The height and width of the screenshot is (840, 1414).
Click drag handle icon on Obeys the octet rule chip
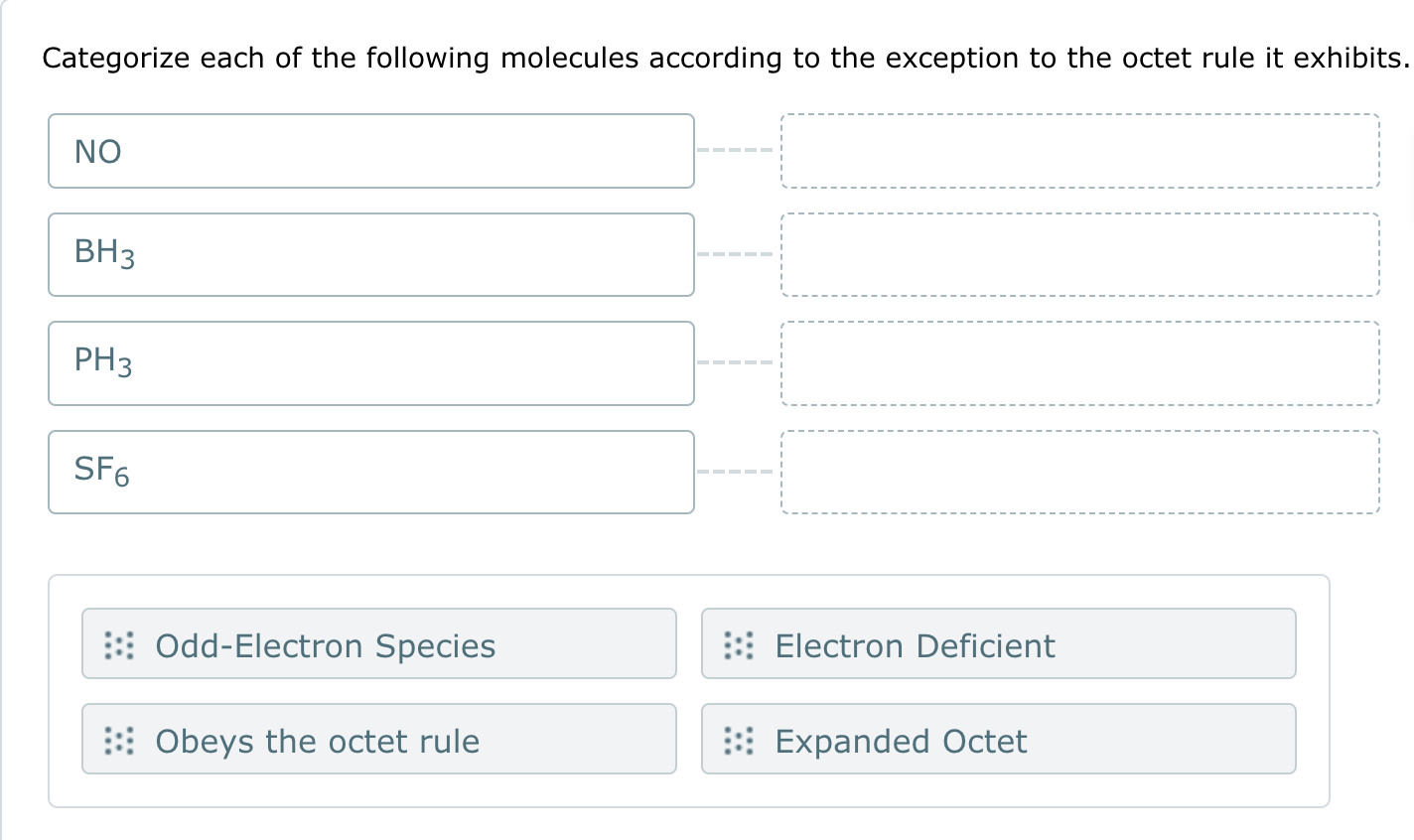point(118,741)
